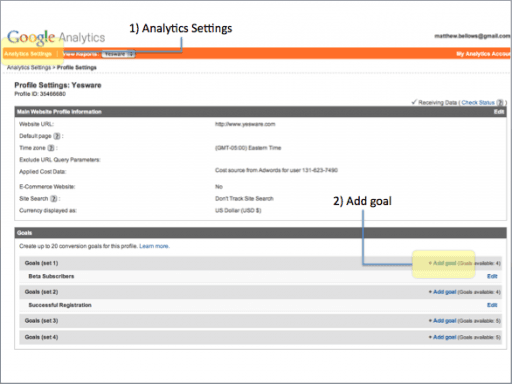Edit the Beta Subscribers goal

tap(492, 276)
